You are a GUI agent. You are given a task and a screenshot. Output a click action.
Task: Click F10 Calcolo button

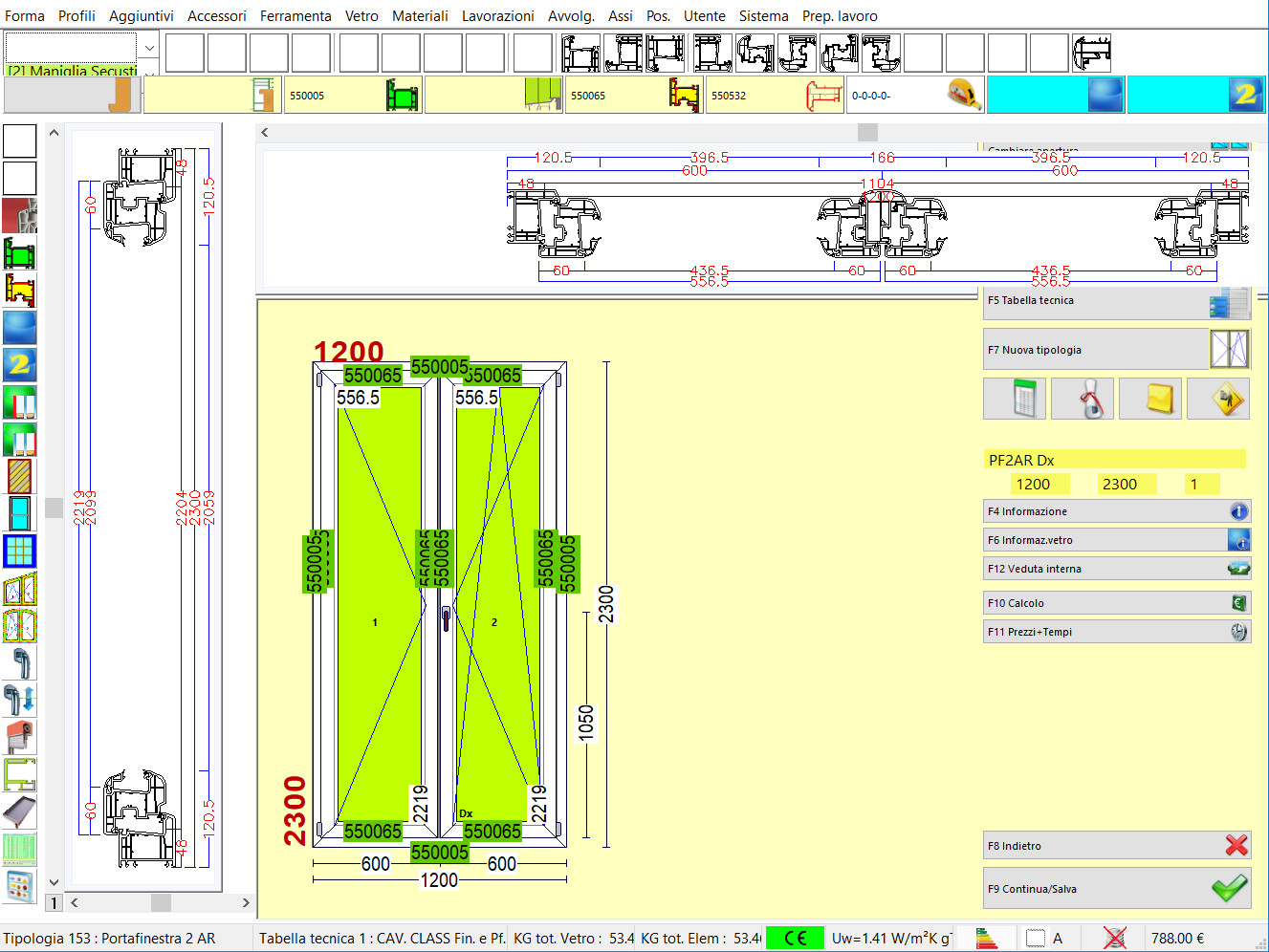[x=1116, y=603]
